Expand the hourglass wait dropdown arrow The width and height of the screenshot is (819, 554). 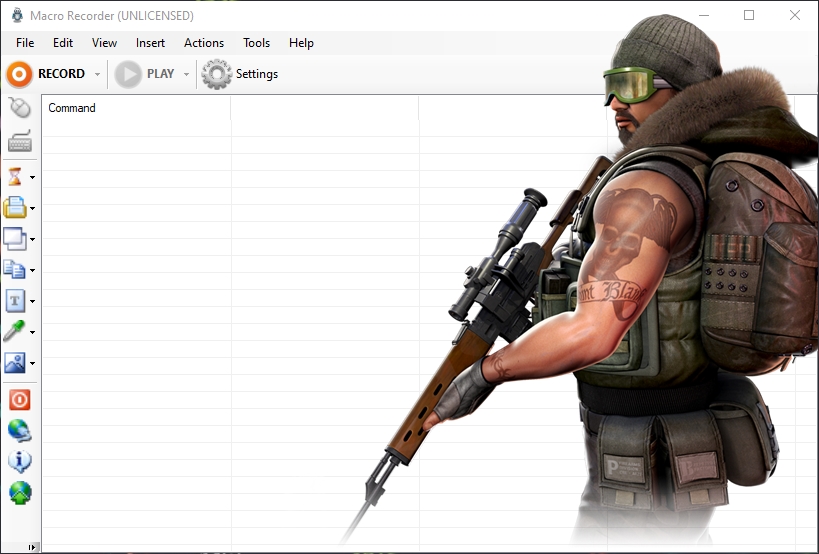(x=32, y=178)
